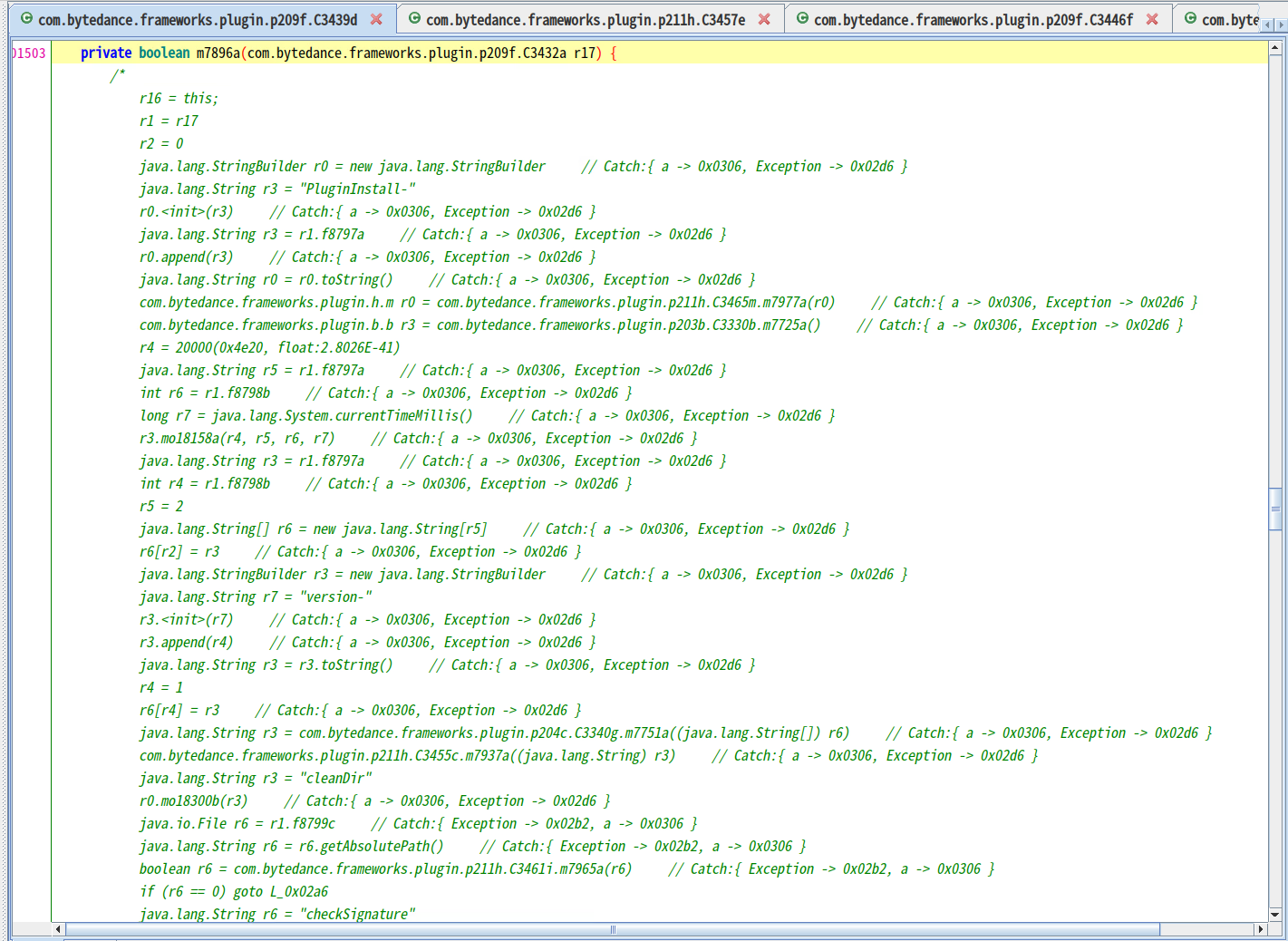
Task: Close the p211h.C3457e tab
Action: 764,19
